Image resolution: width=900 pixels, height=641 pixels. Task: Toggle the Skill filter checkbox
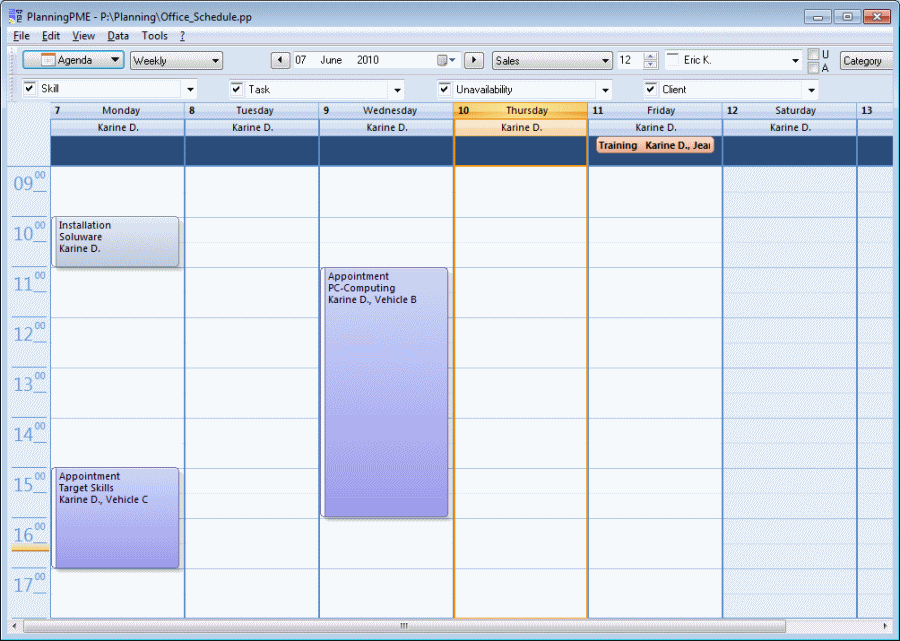(30, 88)
